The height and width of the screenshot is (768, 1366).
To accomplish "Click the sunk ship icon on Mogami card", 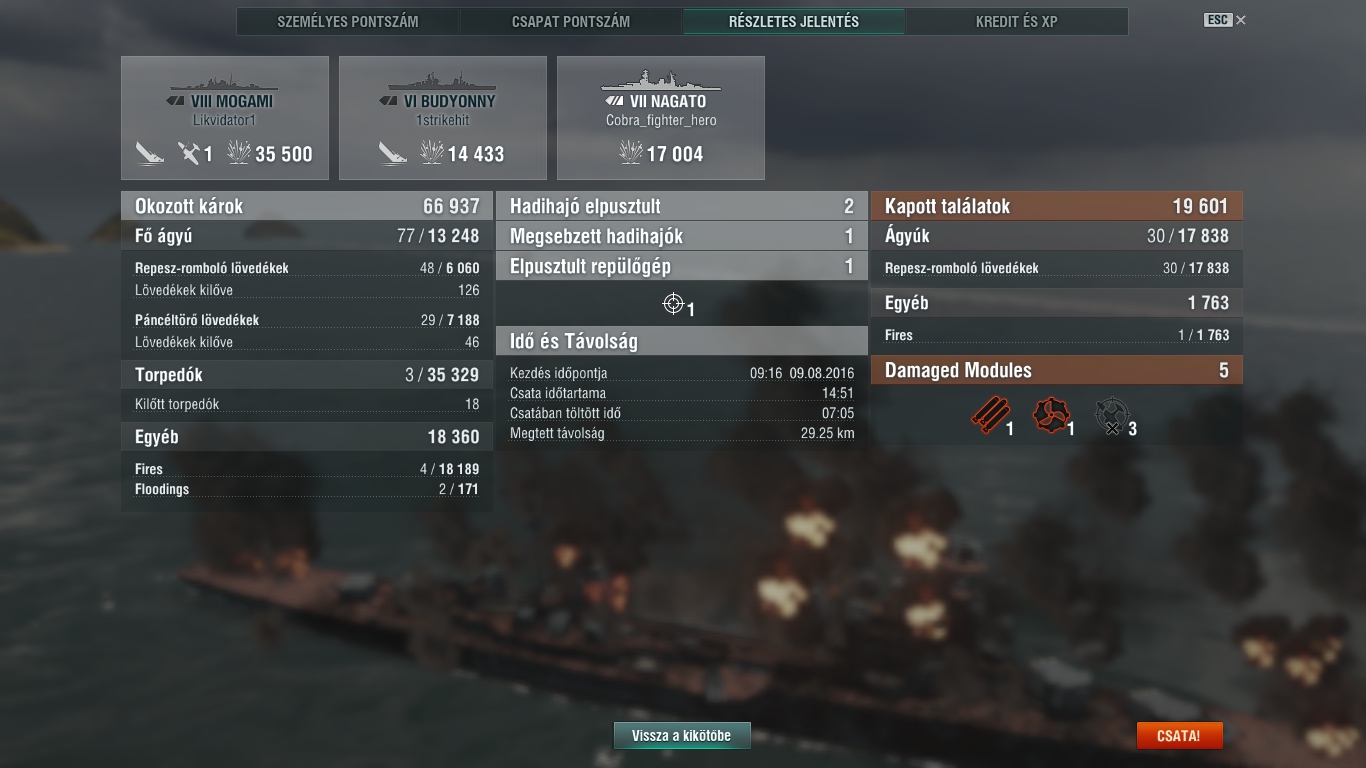I will (151, 153).
